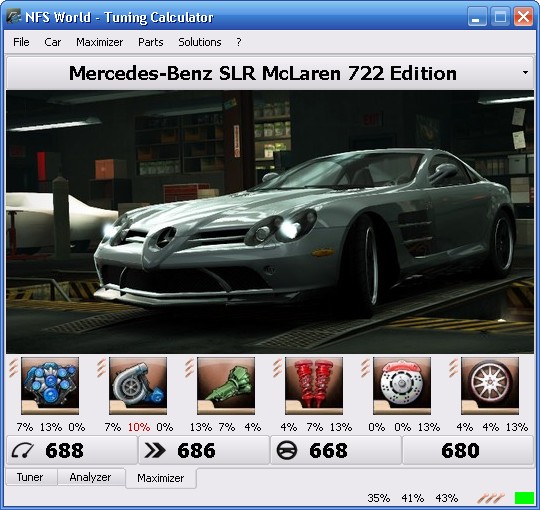Viewport: 540px width, 510px height.
Task: Switch to the Analyzer tab
Action: [x=91, y=477]
